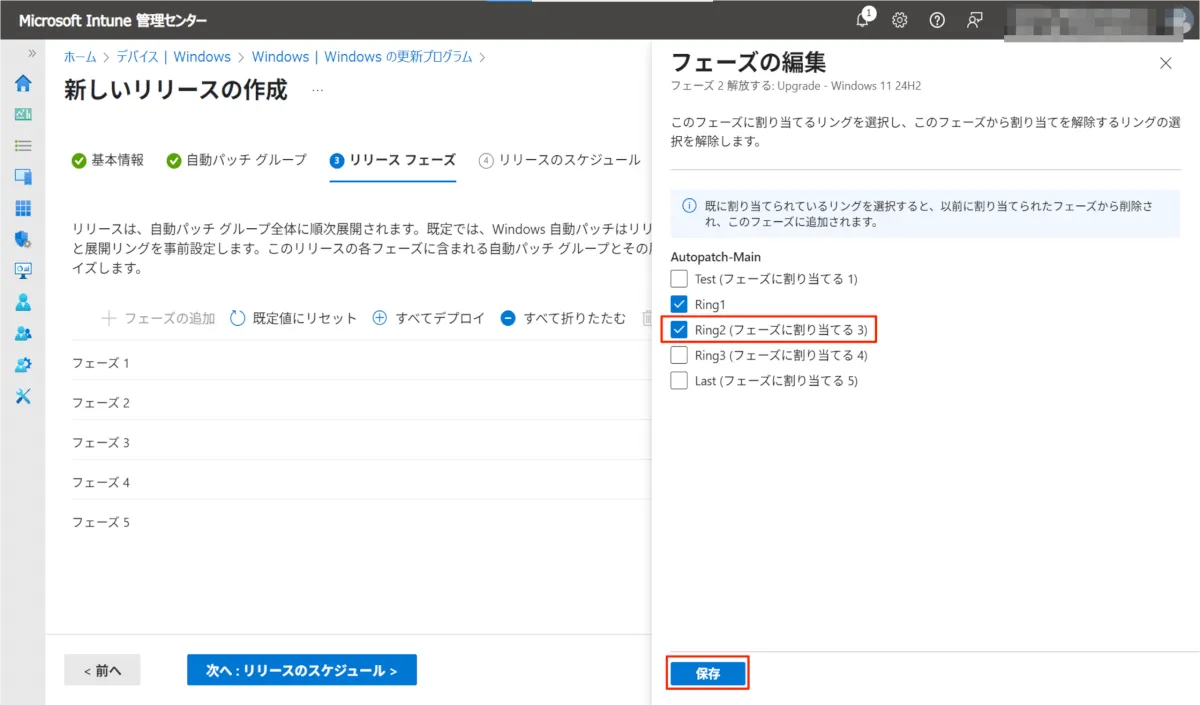Click the 保存 button
This screenshot has height=705, width=1200.
(x=708, y=674)
